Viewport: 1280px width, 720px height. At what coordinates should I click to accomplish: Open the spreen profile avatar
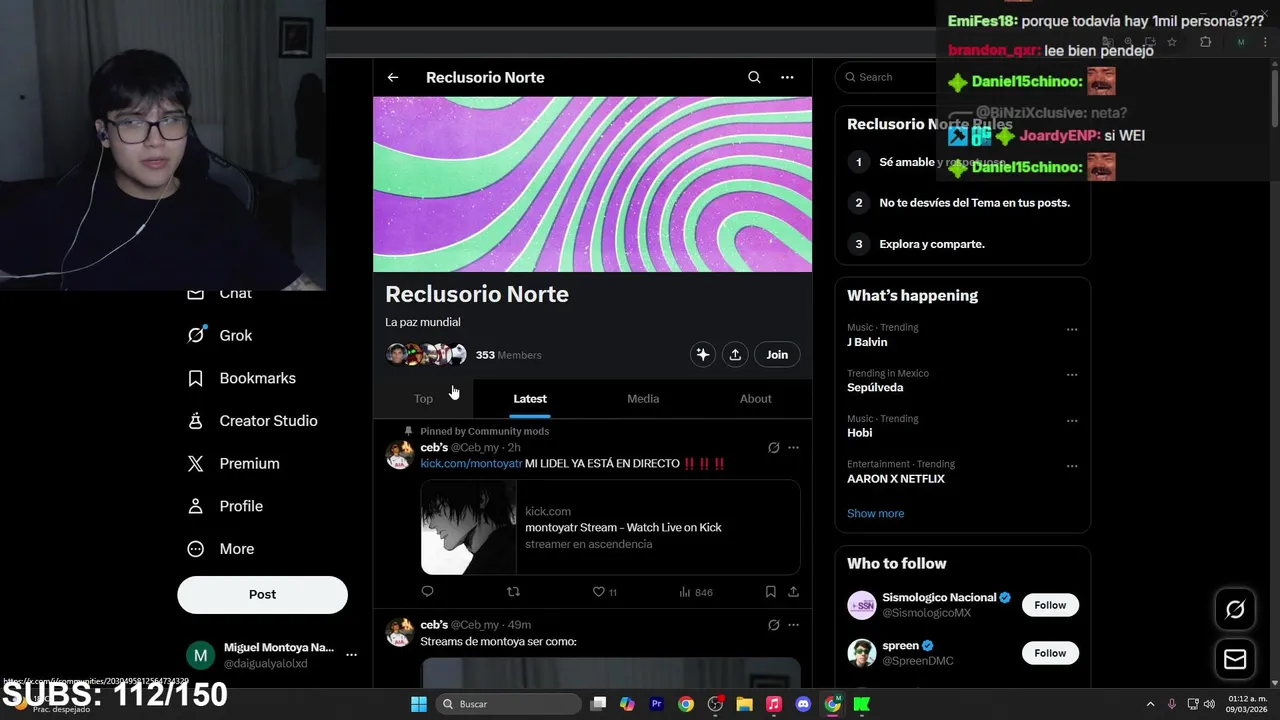(861, 653)
